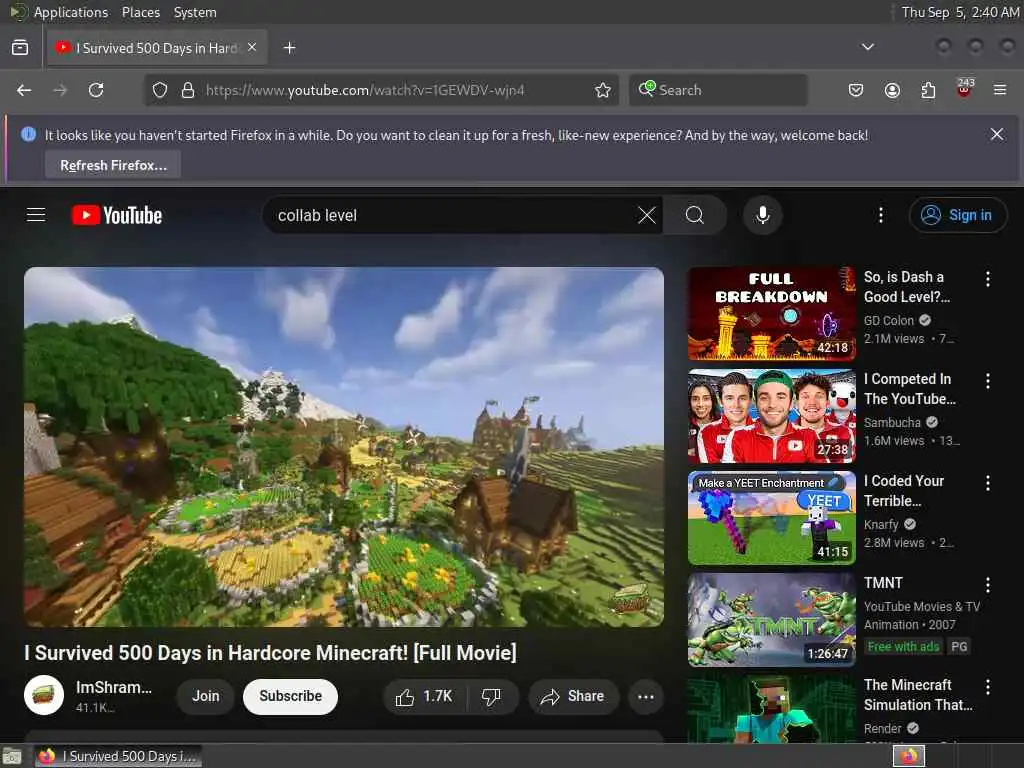Open 'I Coded Your Terrible' title

coord(904,490)
